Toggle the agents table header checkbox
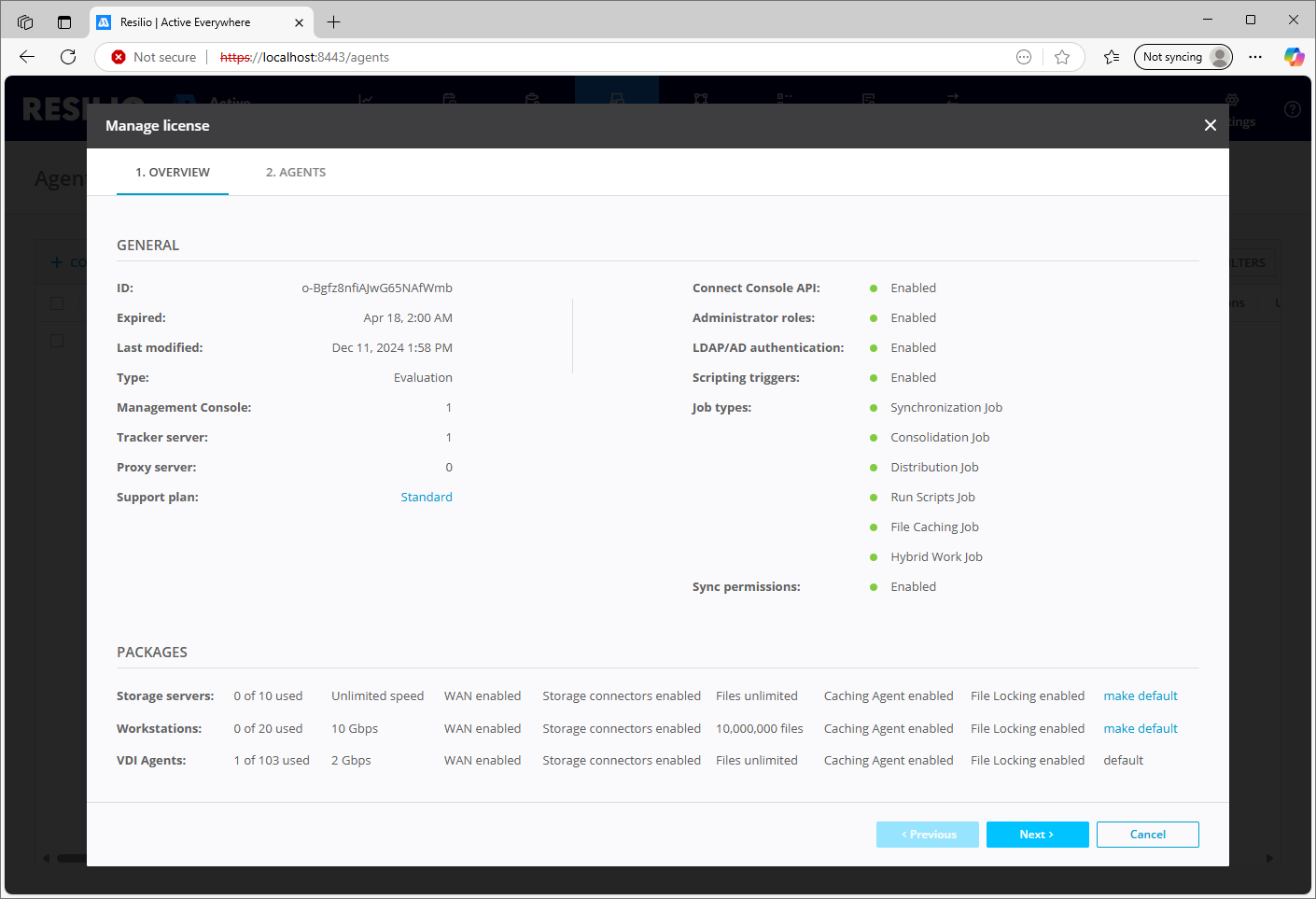This screenshot has height=899, width=1316. tap(57, 303)
